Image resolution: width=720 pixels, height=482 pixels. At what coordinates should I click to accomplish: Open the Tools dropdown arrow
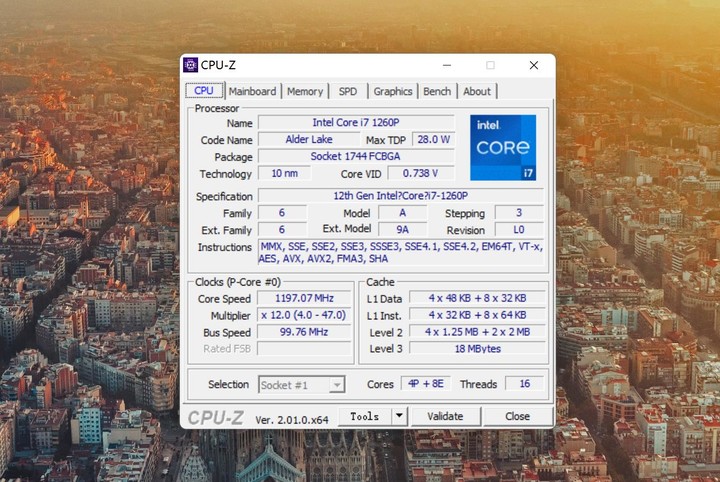tap(399, 416)
